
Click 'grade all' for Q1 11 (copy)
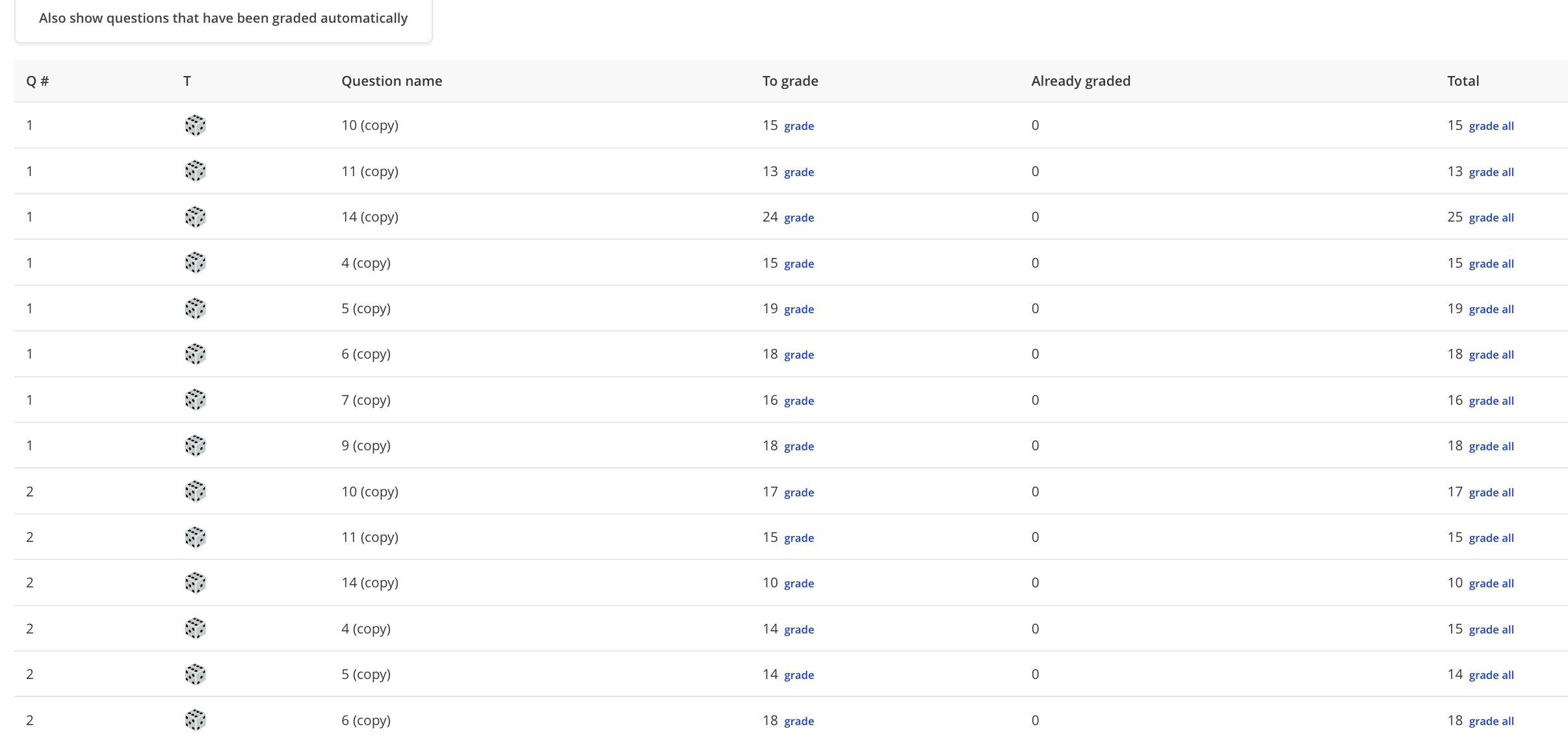tap(1491, 172)
